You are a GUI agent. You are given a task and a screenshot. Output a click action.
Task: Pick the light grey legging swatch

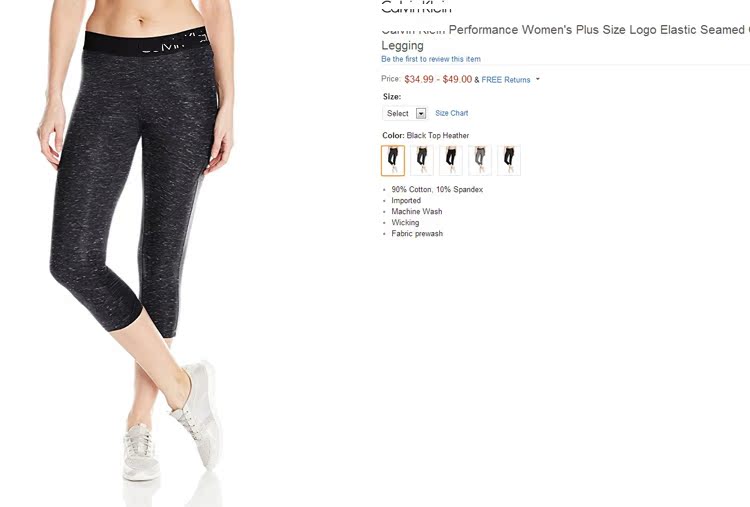(480, 160)
